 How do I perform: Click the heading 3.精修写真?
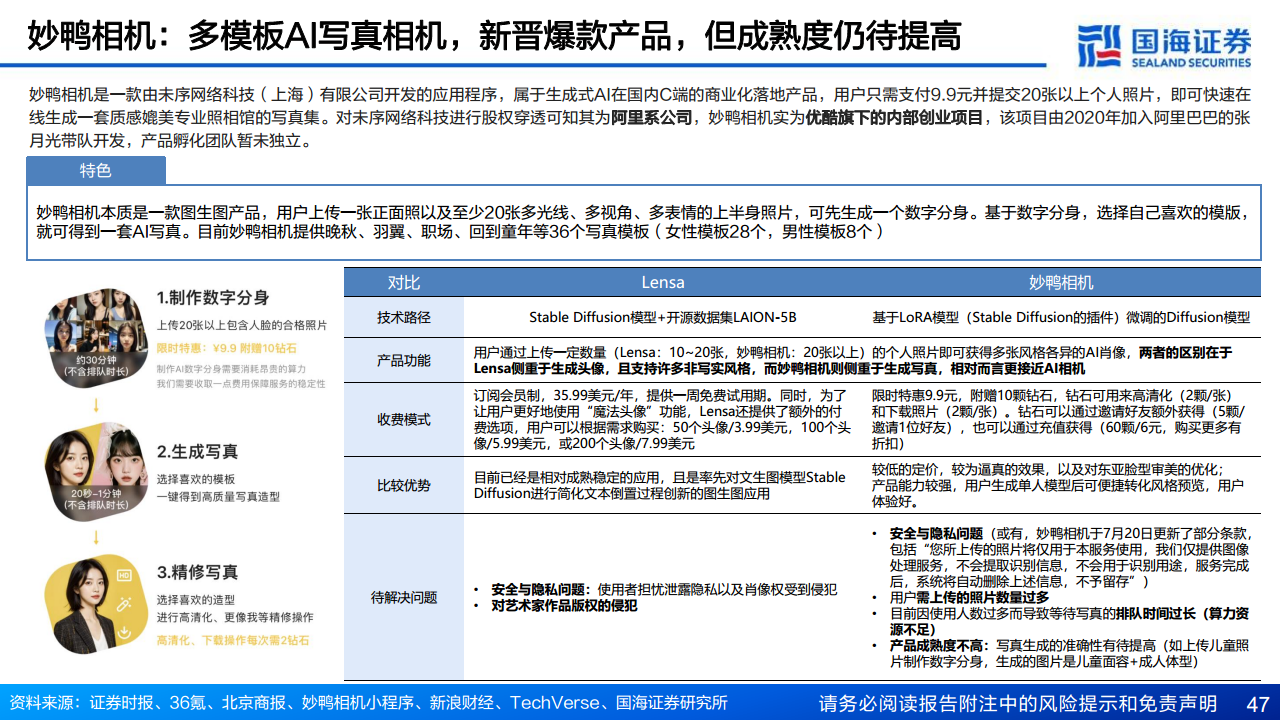[198, 573]
